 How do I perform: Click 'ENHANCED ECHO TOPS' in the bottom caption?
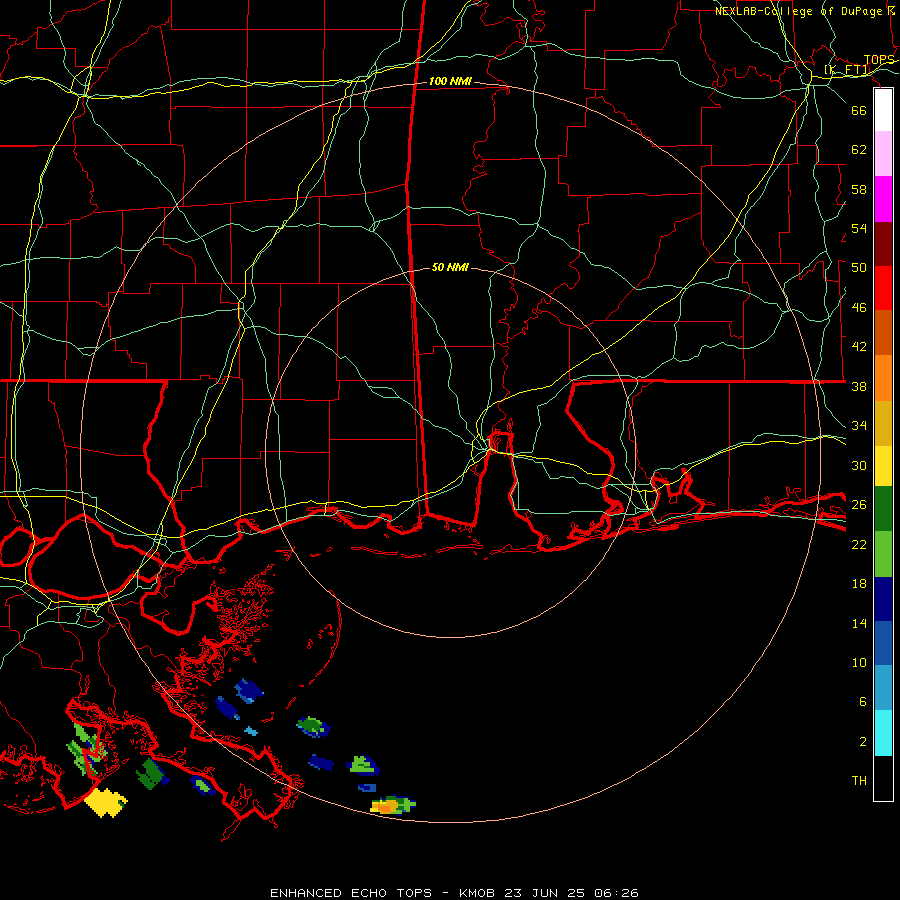pyautogui.click(x=351, y=893)
